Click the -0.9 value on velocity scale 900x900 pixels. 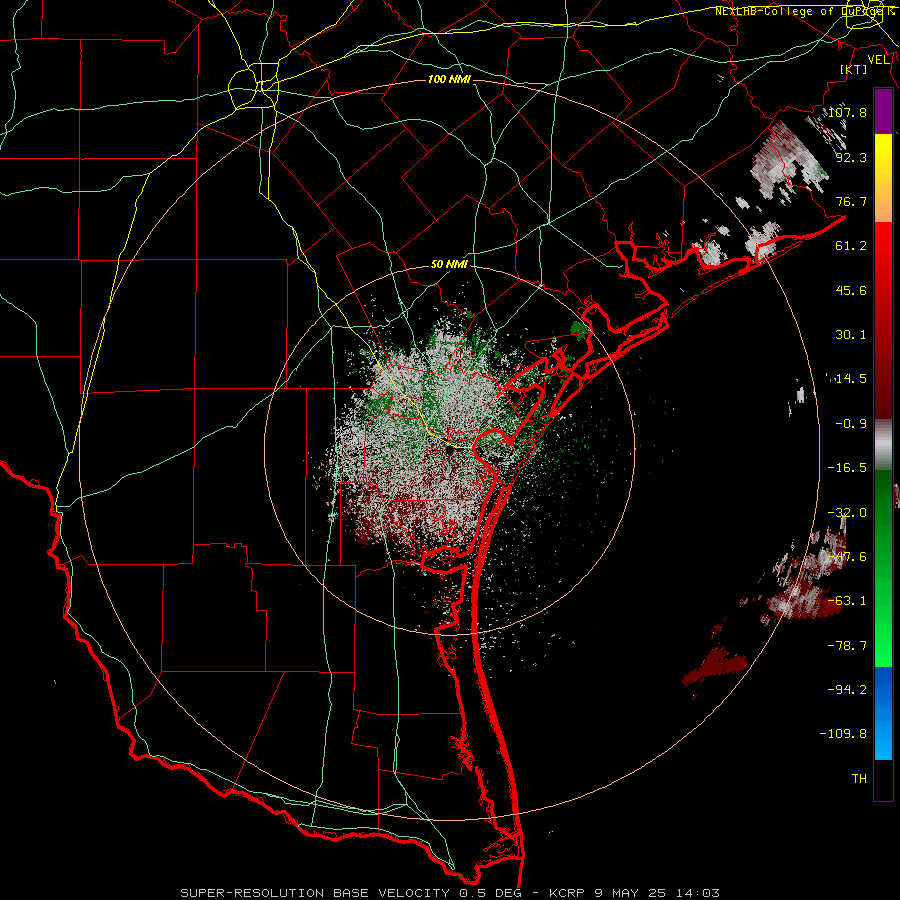click(x=851, y=424)
